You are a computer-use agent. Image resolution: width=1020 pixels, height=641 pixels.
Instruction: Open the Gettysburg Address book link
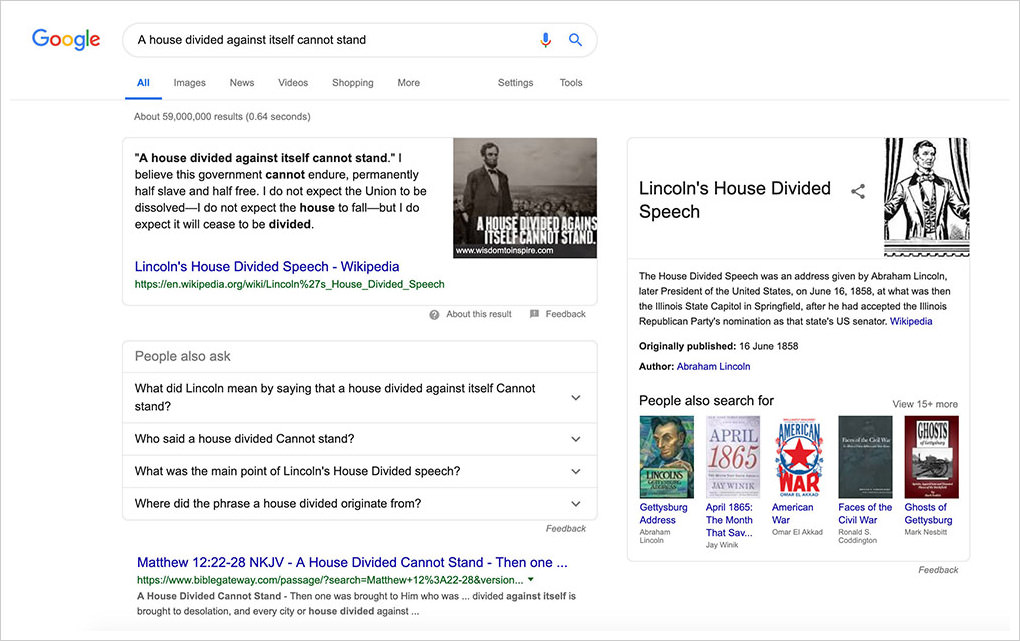pos(663,513)
